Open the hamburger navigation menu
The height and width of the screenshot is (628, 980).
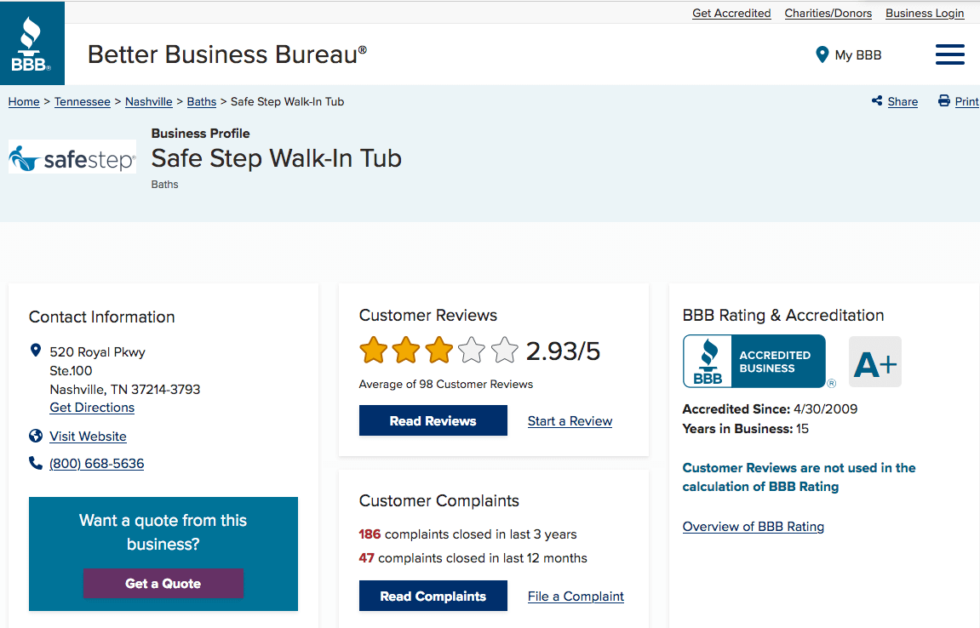click(949, 55)
